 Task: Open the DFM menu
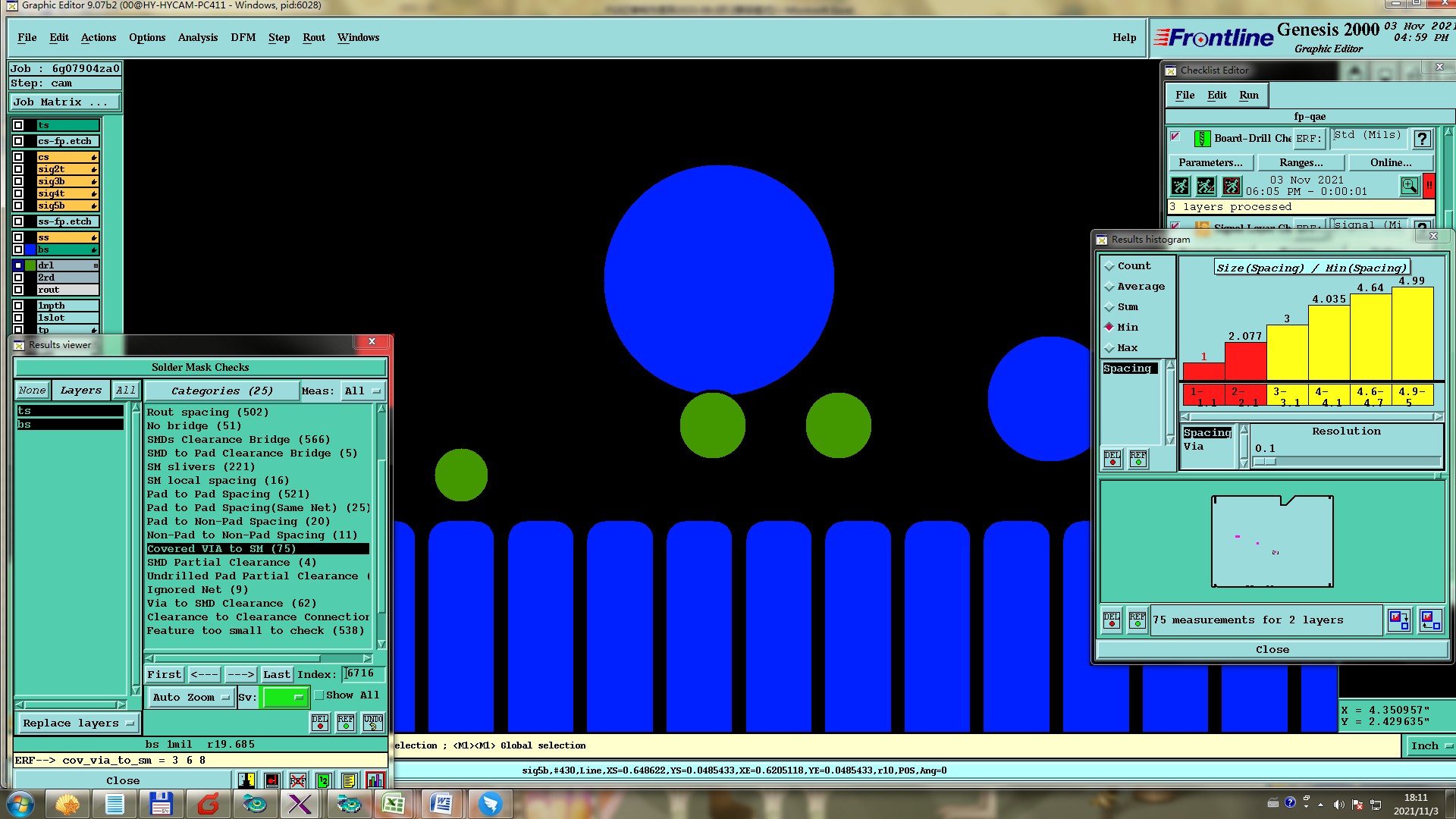coord(243,37)
